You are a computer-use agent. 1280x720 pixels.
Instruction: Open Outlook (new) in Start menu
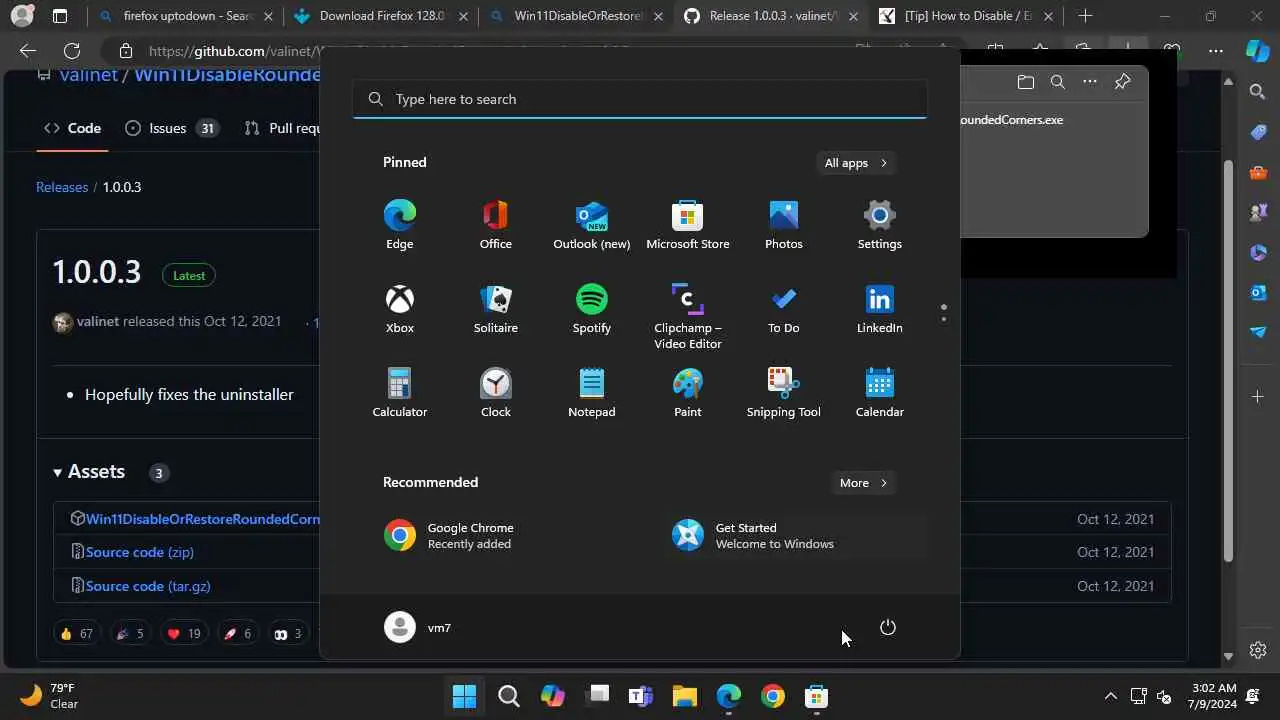click(x=591, y=225)
